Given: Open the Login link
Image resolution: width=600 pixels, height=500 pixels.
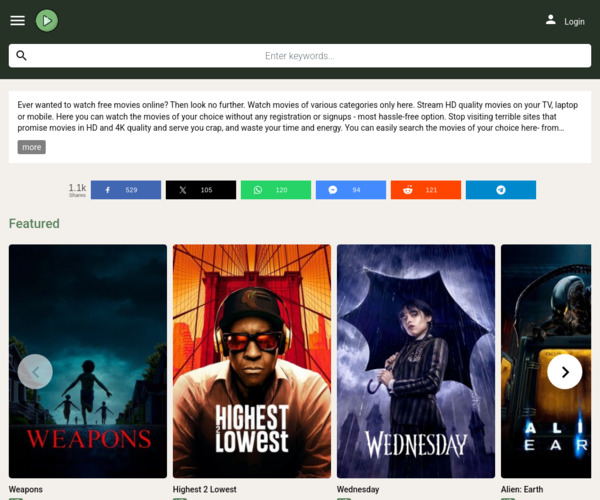Looking at the screenshot, I should point(574,21).
